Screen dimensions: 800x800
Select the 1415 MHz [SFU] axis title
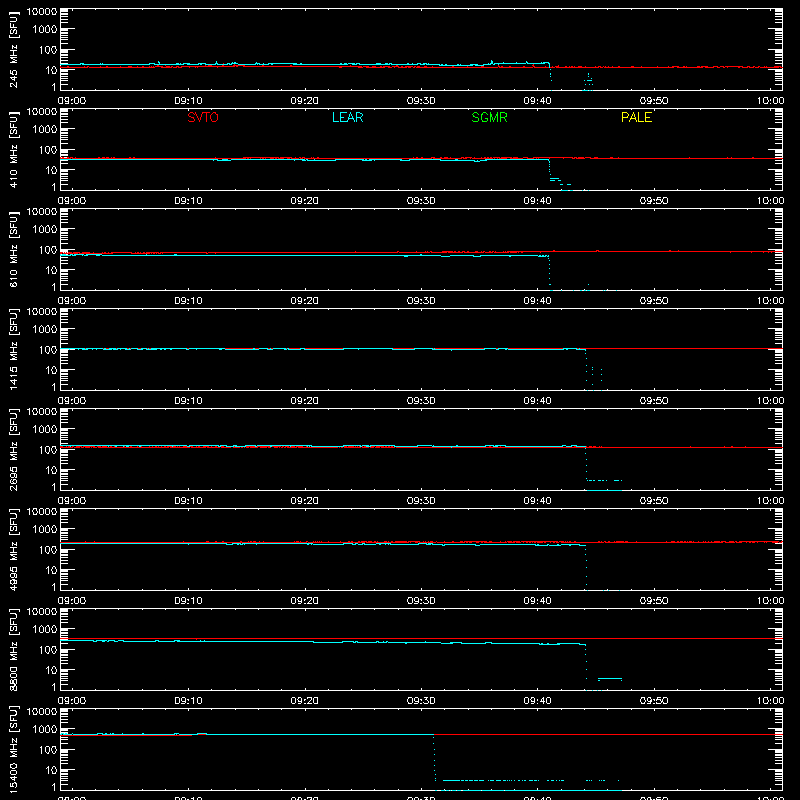coord(14,349)
